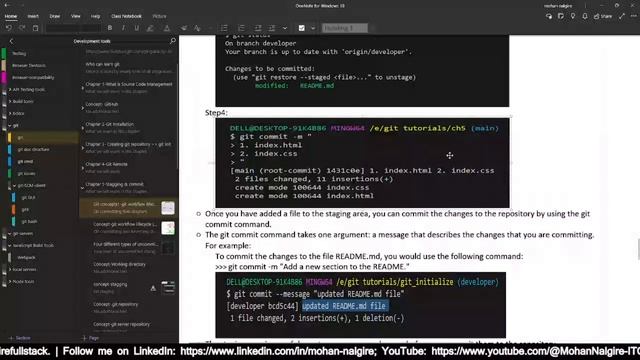Add a new section with + Section
This screenshot has width=640, height=360.
coord(20,338)
